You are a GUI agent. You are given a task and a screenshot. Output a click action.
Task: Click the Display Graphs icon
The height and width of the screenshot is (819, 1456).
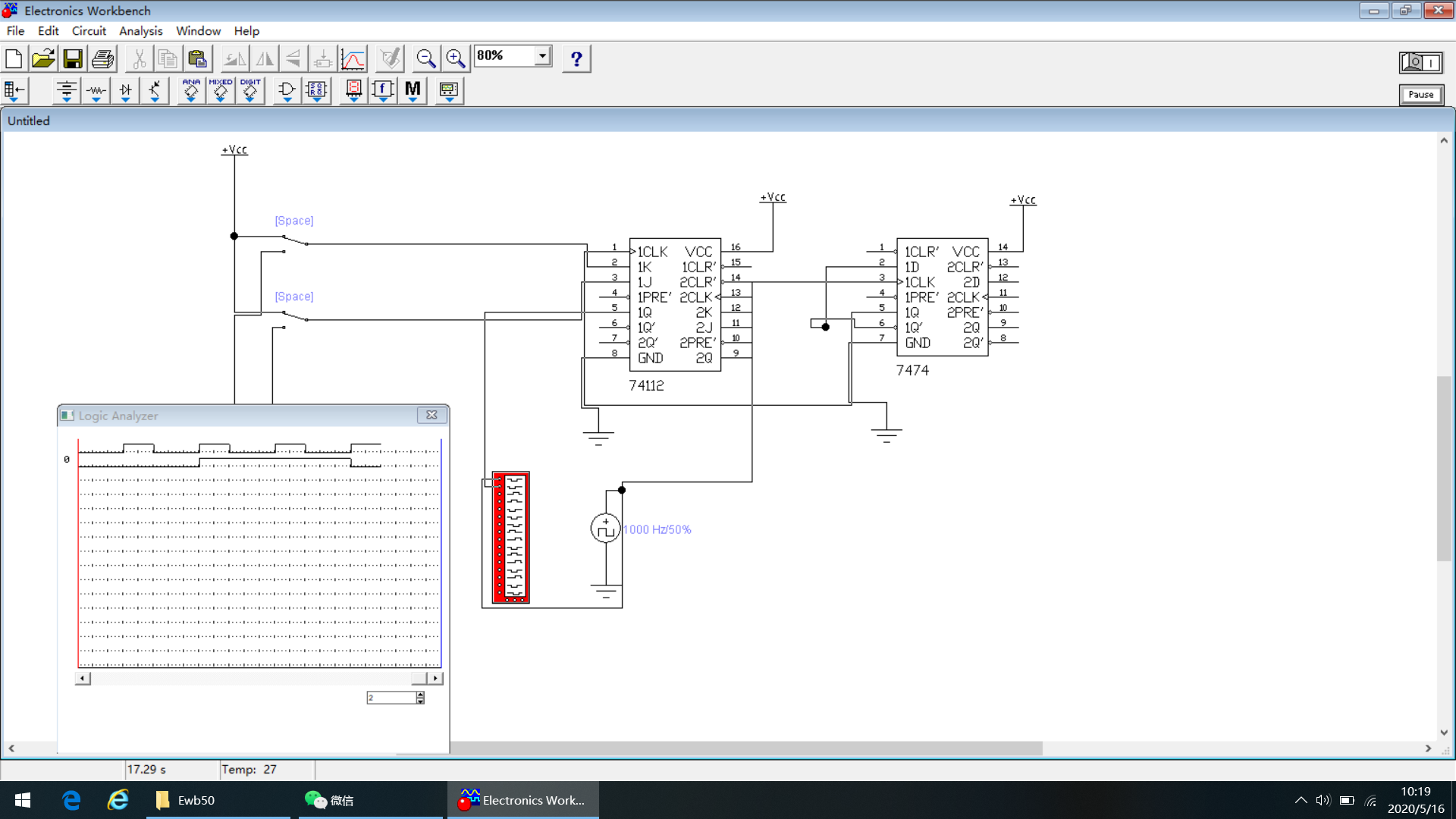[353, 58]
